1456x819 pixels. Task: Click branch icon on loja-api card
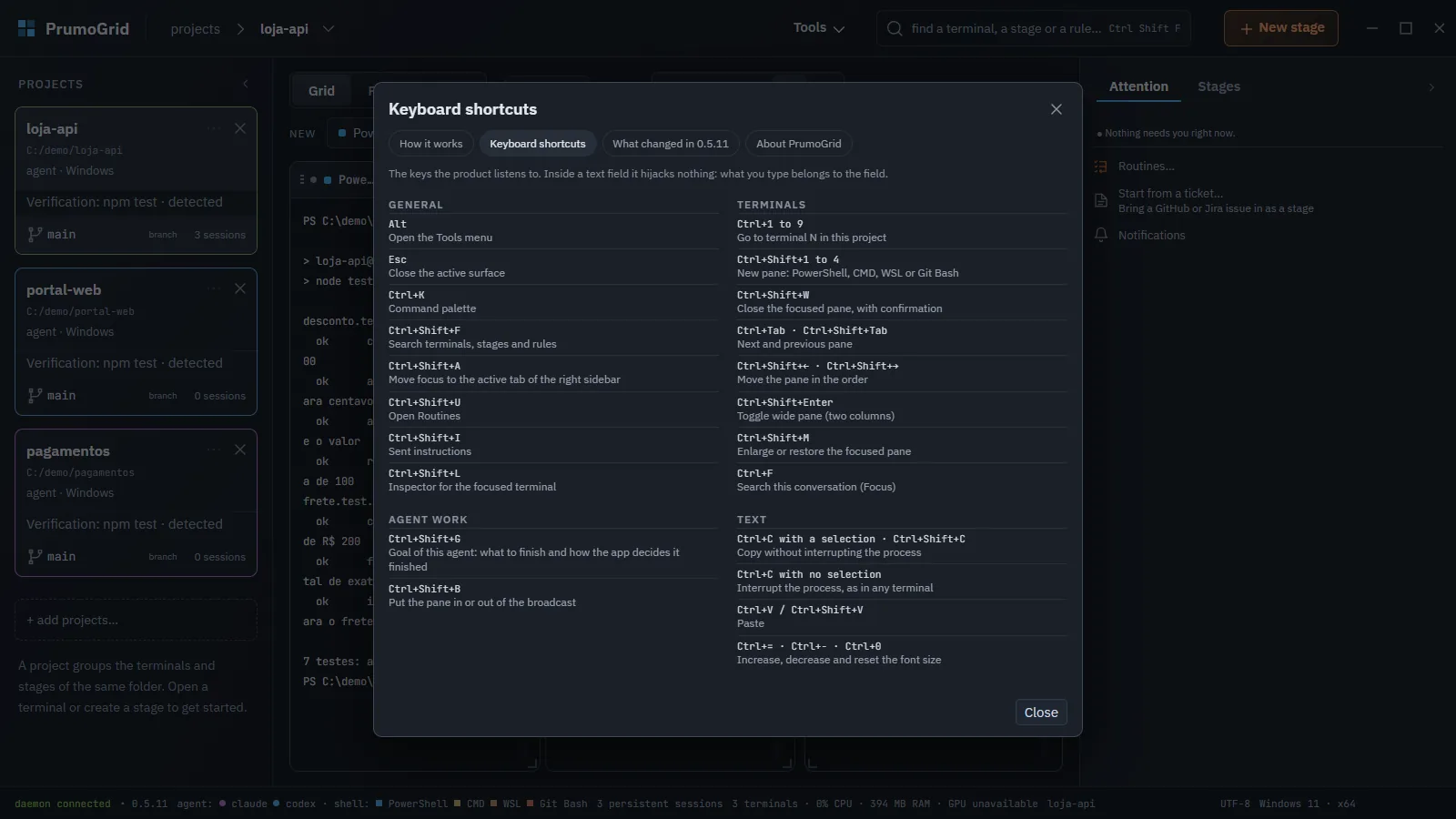(35, 234)
